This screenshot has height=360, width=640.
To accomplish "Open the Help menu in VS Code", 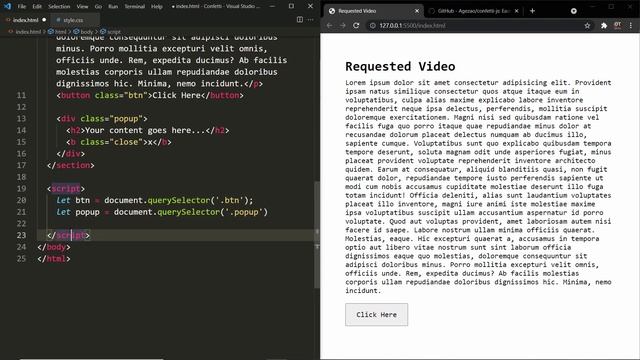I will [x=157, y=7].
